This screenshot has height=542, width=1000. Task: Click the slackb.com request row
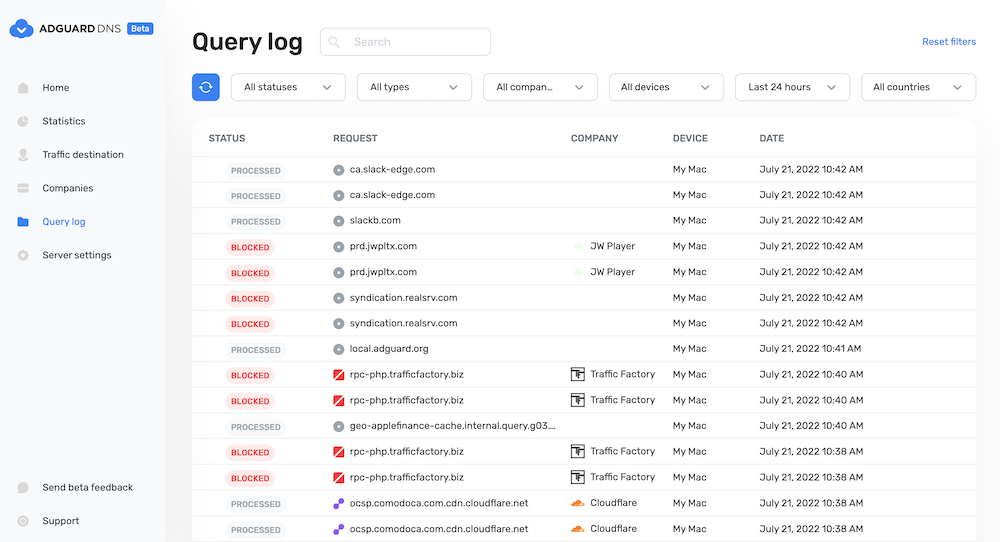584,221
